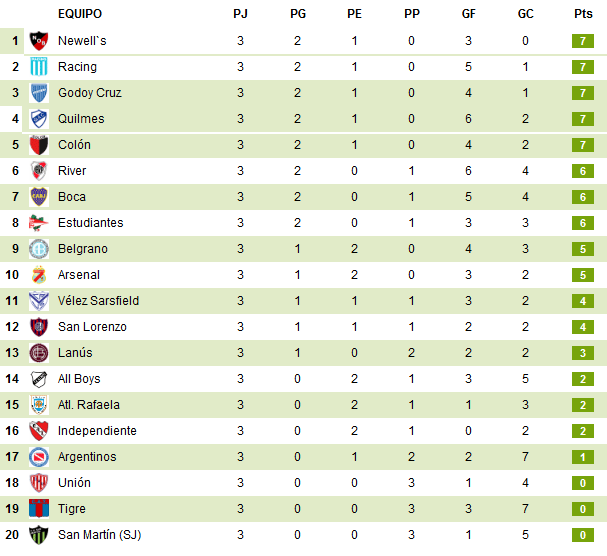Image resolution: width=607 pixels, height=556 pixels.
Task: Click the GF column header
Action: point(469,14)
